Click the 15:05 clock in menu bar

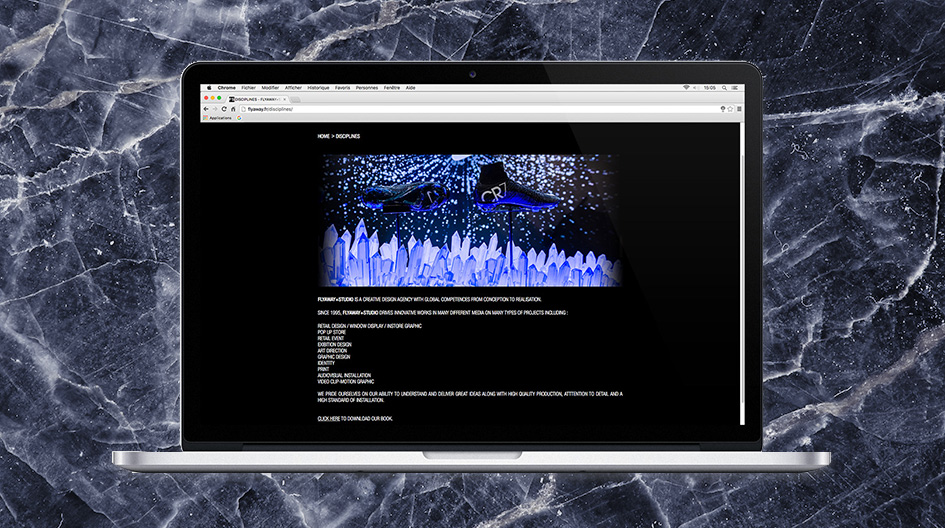click(710, 88)
